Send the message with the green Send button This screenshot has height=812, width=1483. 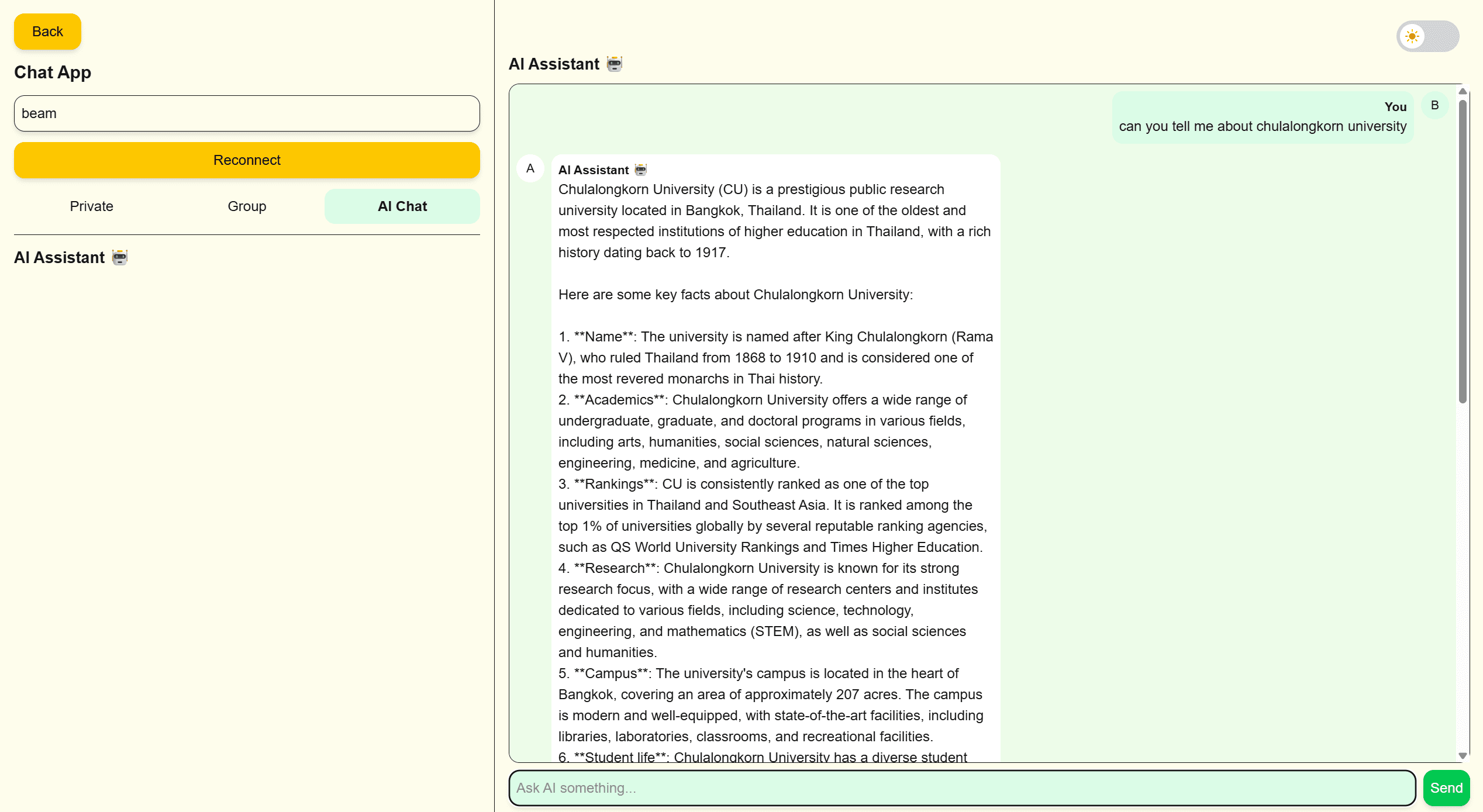[x=1446, y=788]
